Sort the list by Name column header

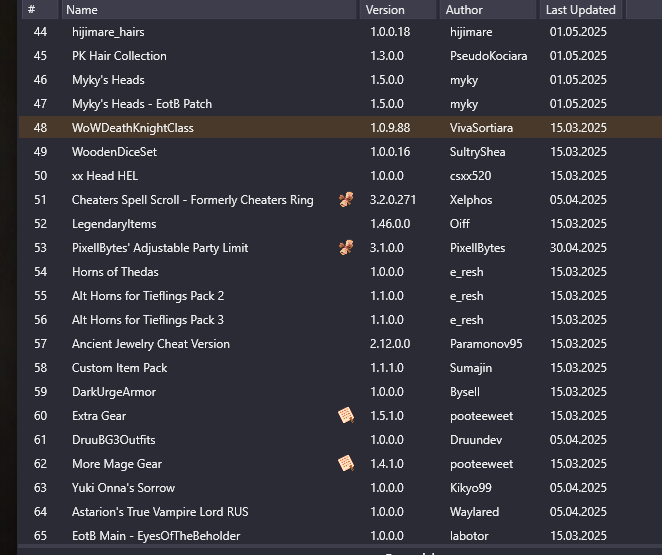coord(209,10)
